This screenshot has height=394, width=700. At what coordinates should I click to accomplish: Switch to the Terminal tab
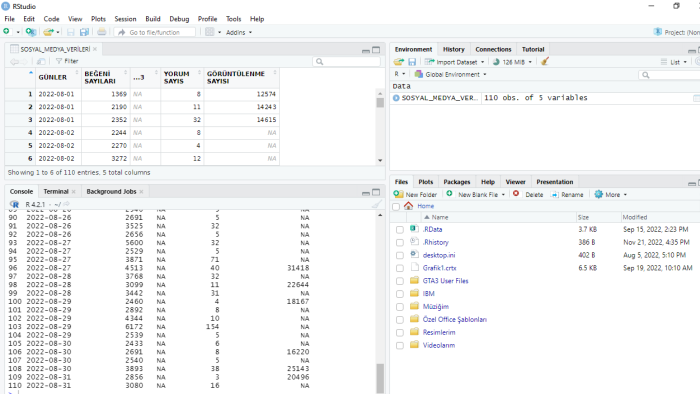pyautogui.click(x=56, y=191)
